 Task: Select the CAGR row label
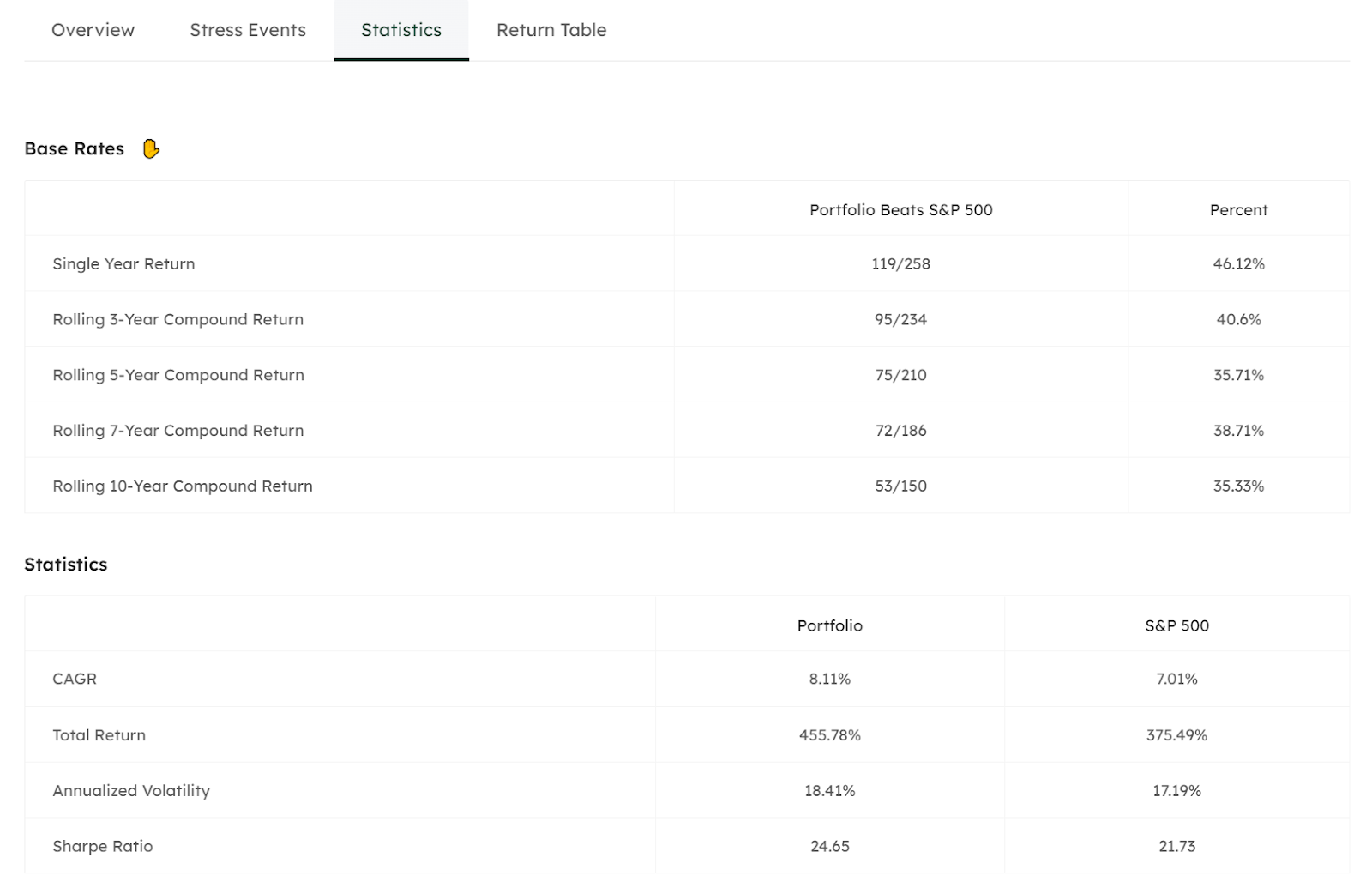click(75, 679)
